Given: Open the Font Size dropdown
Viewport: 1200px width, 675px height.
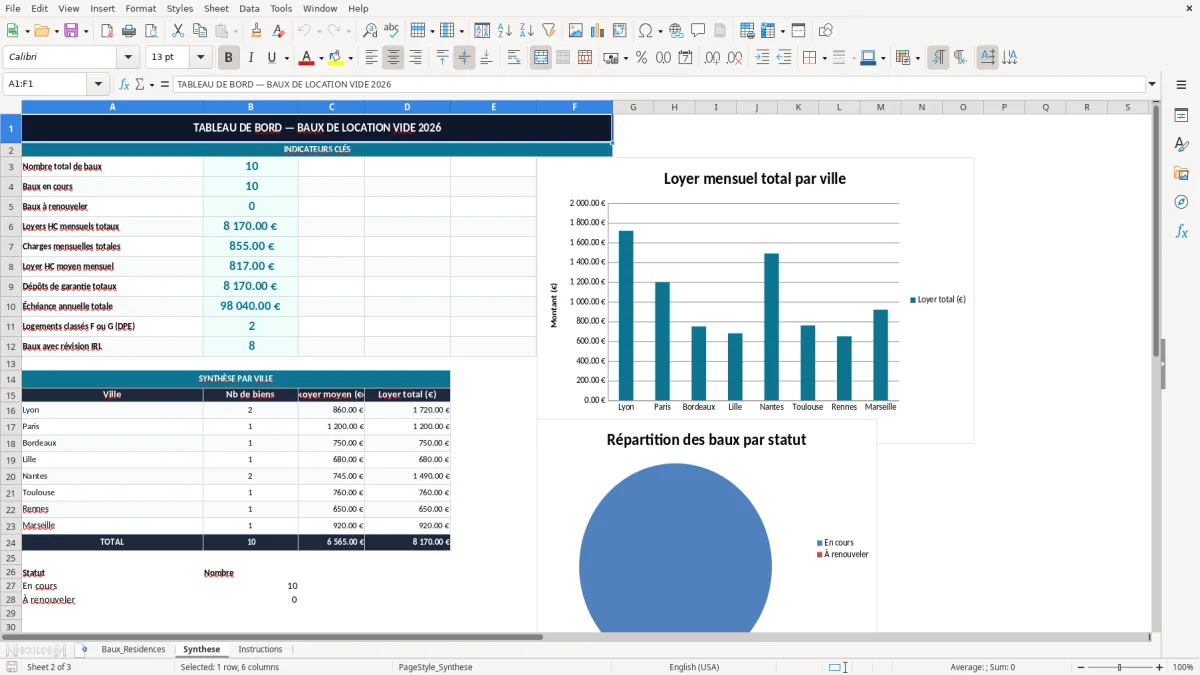Looking at the screenshot, I should pos(201,58).
